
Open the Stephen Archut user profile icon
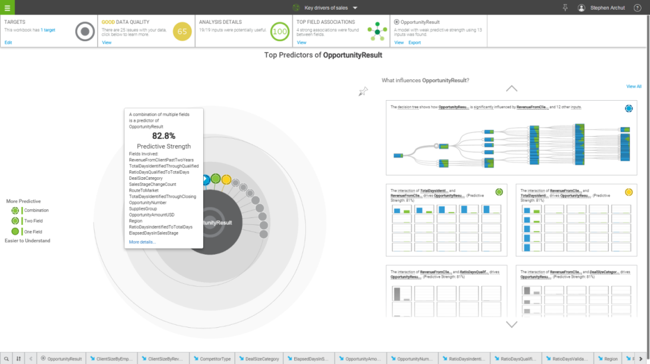(x=581, y=8)
